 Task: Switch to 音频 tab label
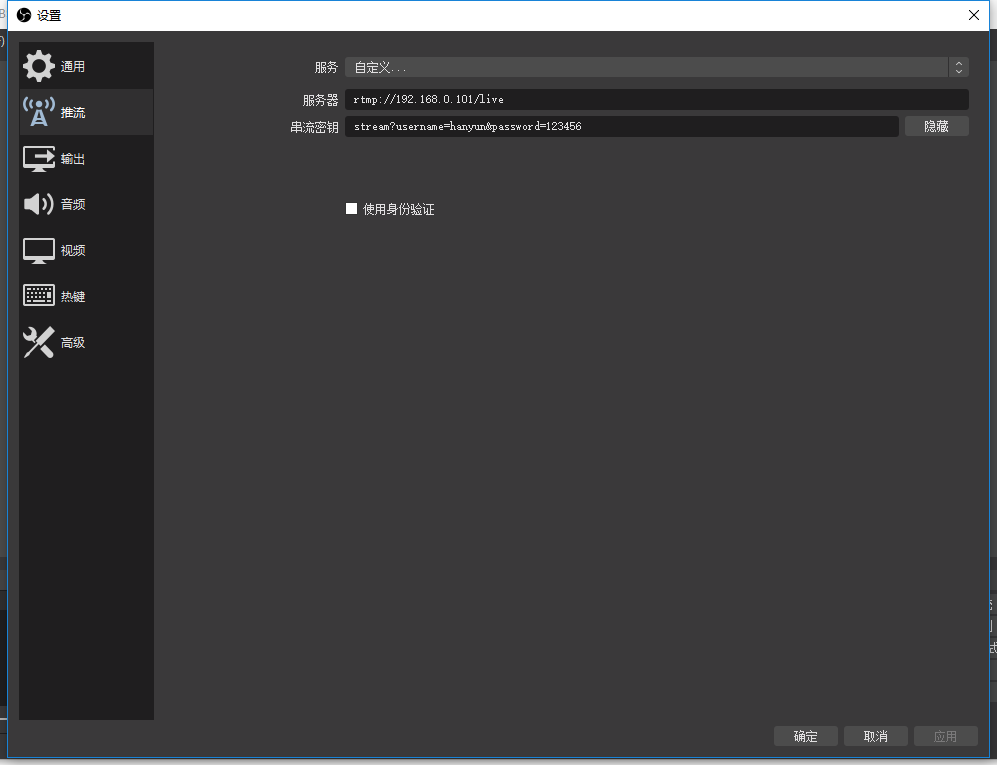click(x=72, y=205)
